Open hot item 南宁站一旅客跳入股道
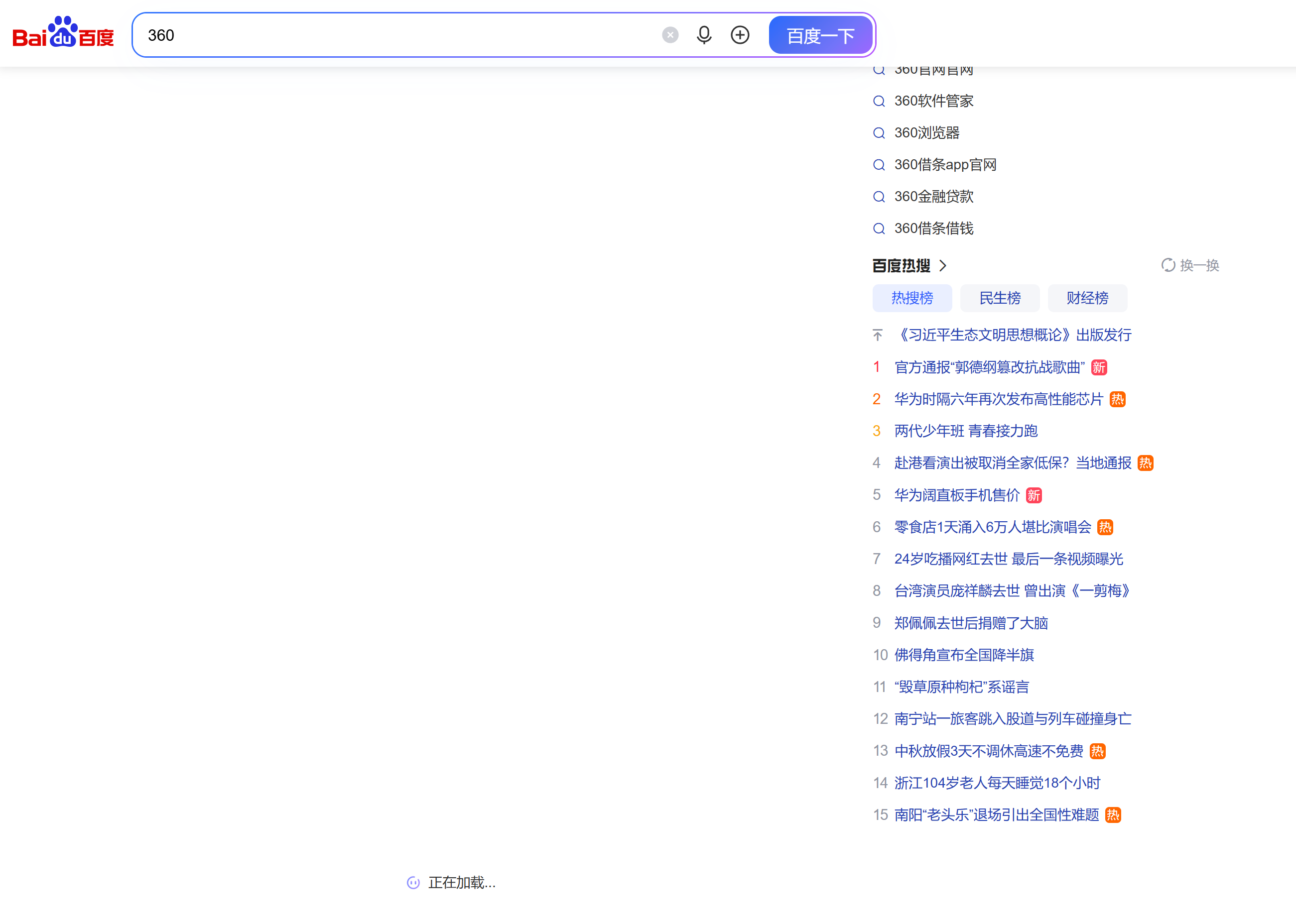This screenshot has width=1296, height=924. 1013,719
